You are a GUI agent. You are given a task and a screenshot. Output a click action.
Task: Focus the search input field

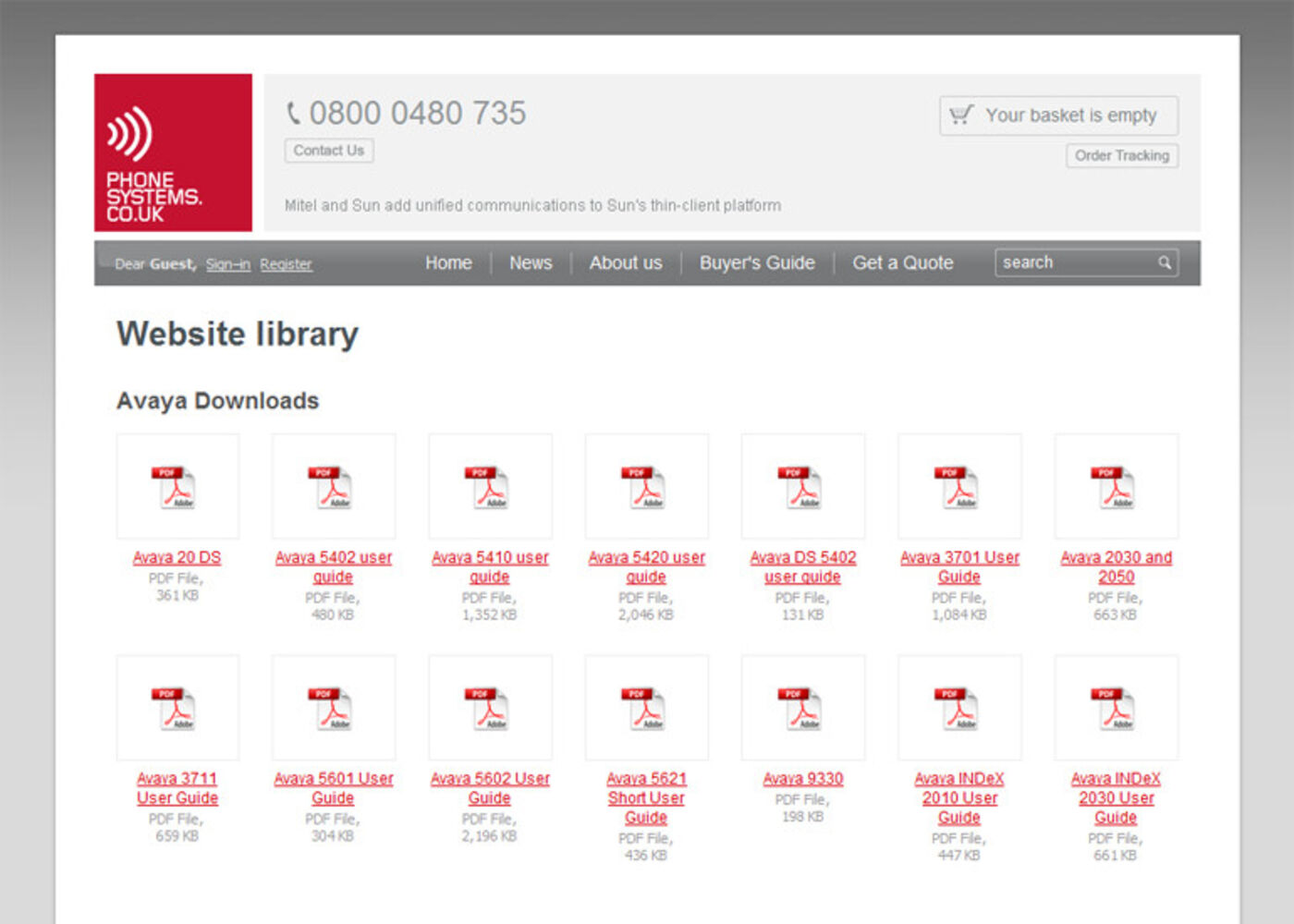tap(1072, 263)
